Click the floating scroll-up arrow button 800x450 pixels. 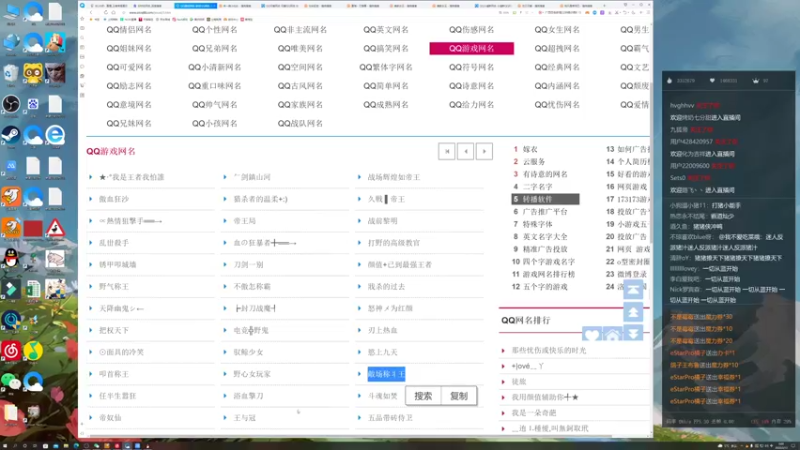633,312
